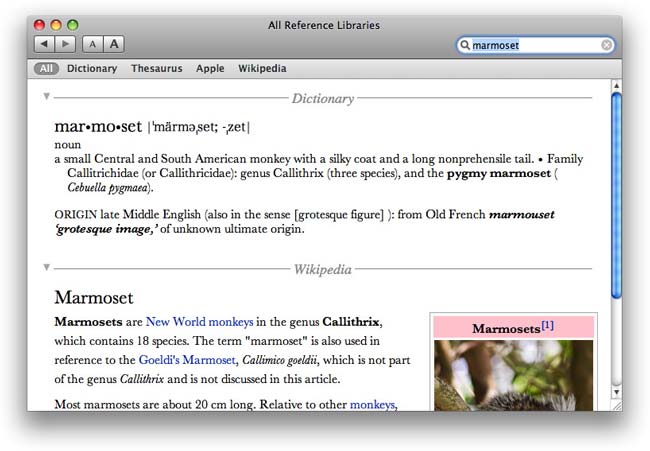Click the scrollbar down arrow
Screen dimensions: 650x451
[616, 392]
